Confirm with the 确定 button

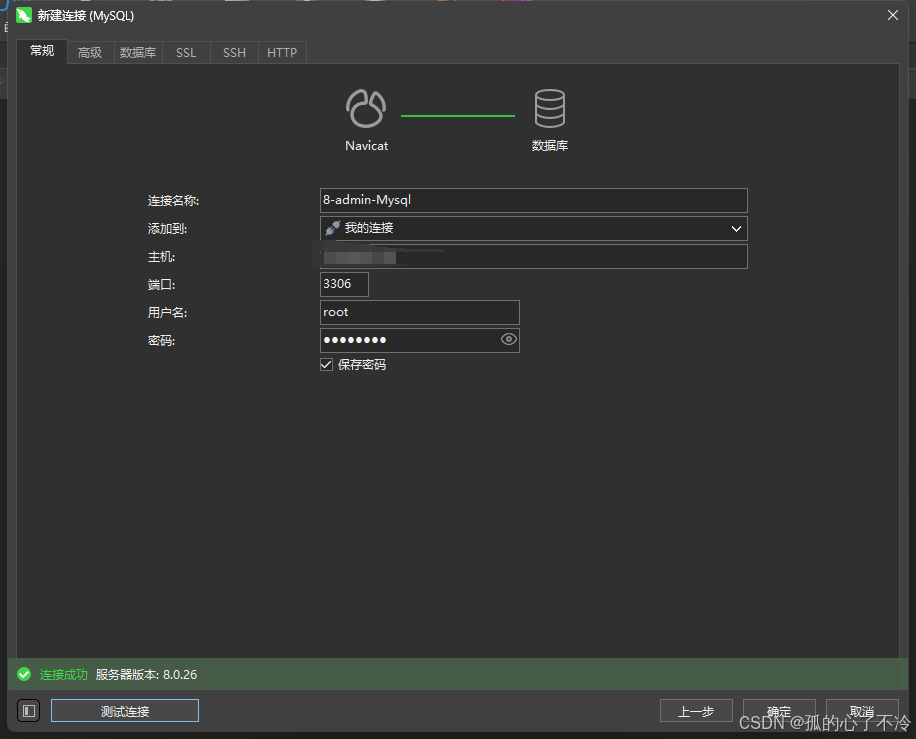(x=779, y=711)
